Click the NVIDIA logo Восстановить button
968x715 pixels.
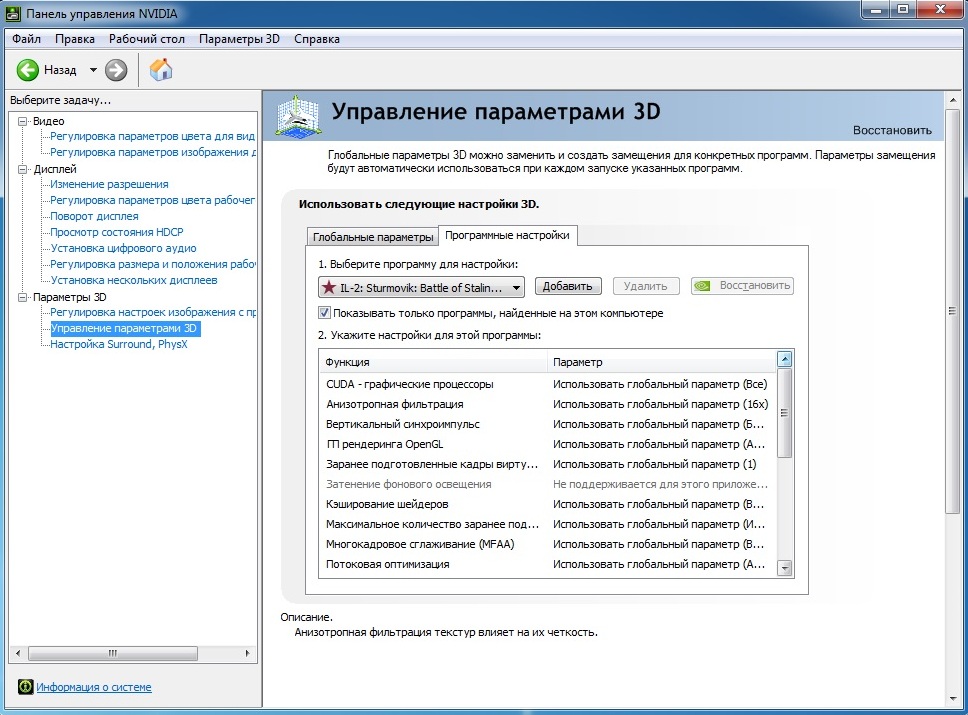click(x=741, y=286)
